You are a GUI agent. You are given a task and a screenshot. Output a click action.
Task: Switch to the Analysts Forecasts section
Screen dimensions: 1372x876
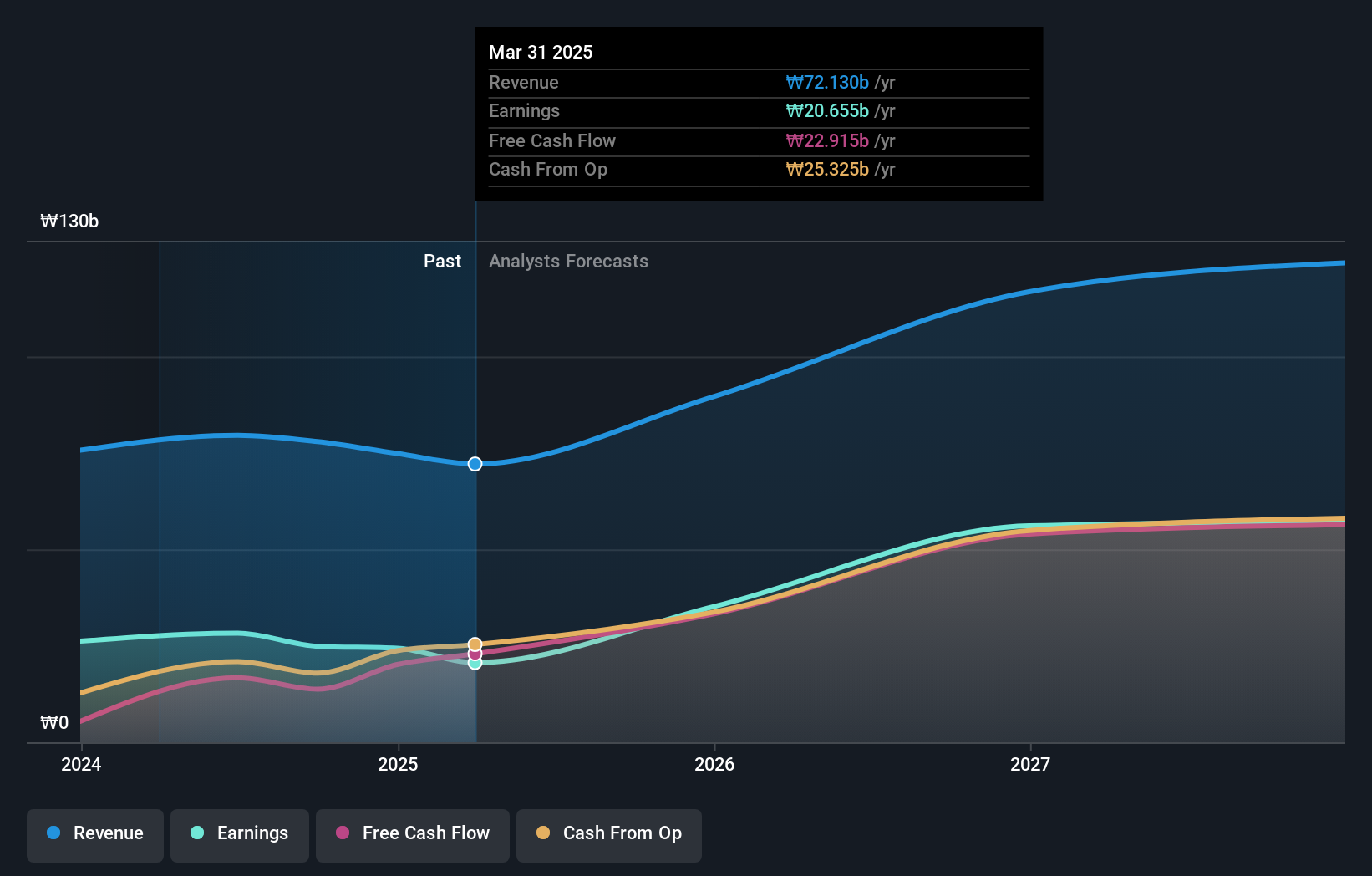pos(568,261)
